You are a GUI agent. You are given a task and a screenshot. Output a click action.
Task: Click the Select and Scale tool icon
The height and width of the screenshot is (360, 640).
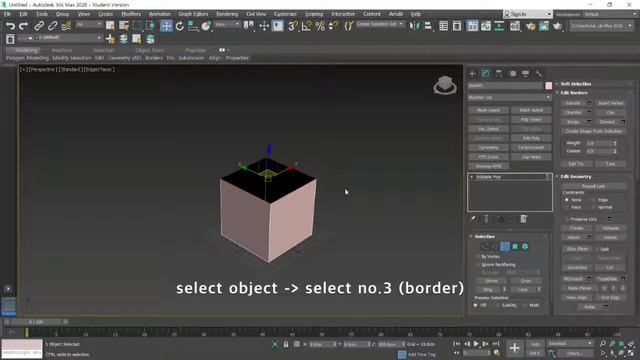(193, 26)
